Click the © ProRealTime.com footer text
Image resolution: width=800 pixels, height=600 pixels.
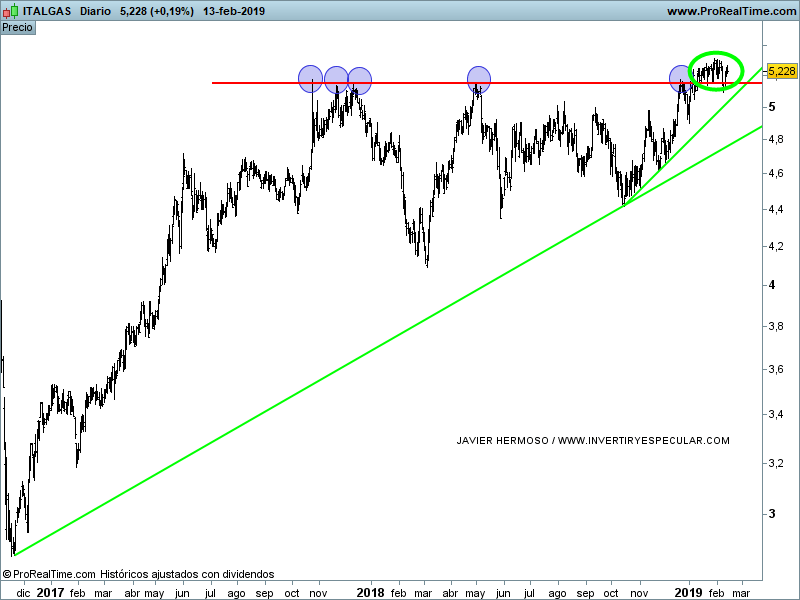point(50,574)
